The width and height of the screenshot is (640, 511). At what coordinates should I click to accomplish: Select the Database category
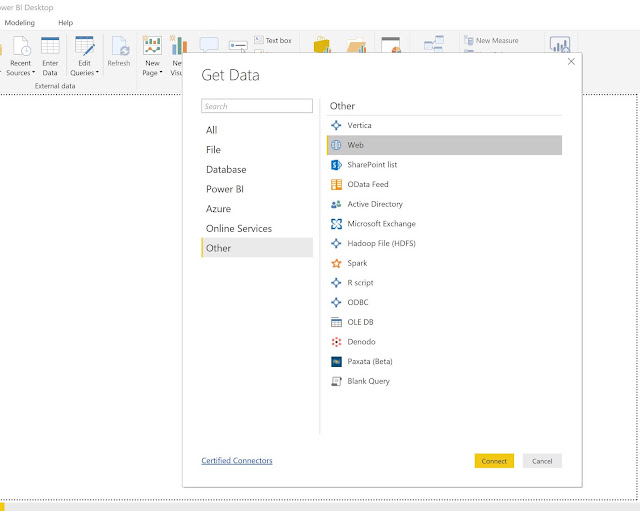(257, 169)
